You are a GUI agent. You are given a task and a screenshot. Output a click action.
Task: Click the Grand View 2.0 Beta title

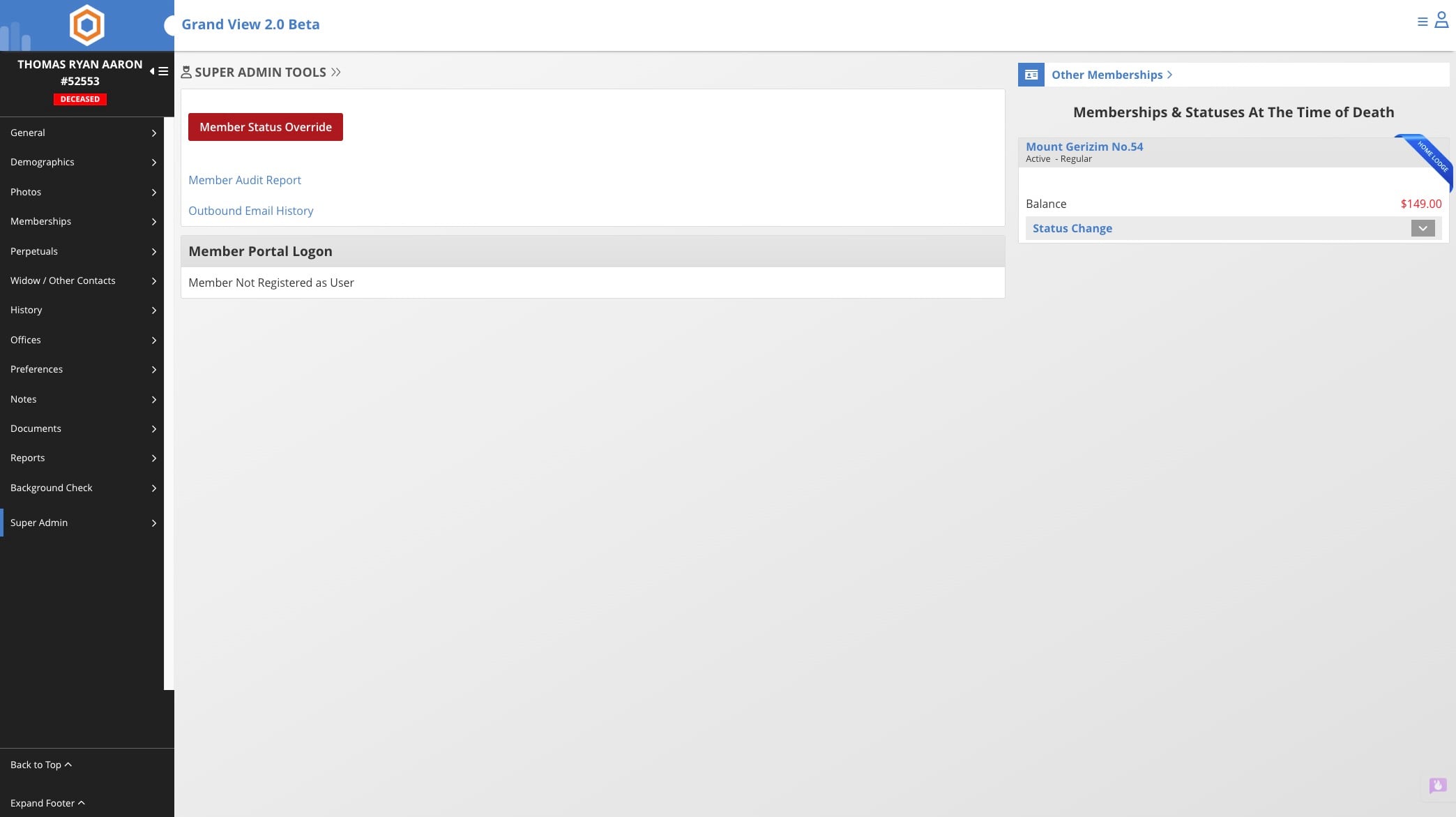(x=250, y=24)
